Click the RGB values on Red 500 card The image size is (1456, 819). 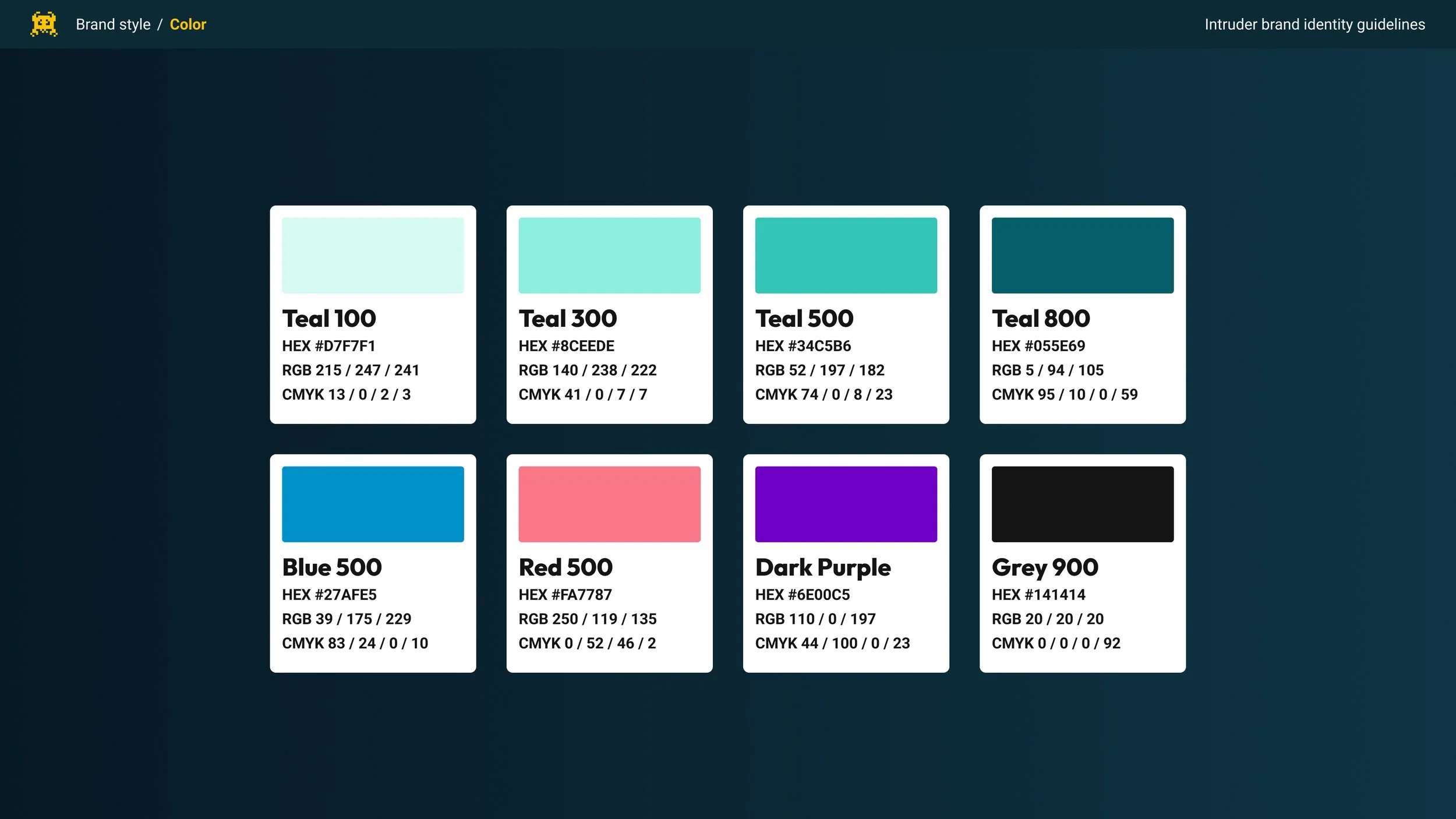[588, 619]
